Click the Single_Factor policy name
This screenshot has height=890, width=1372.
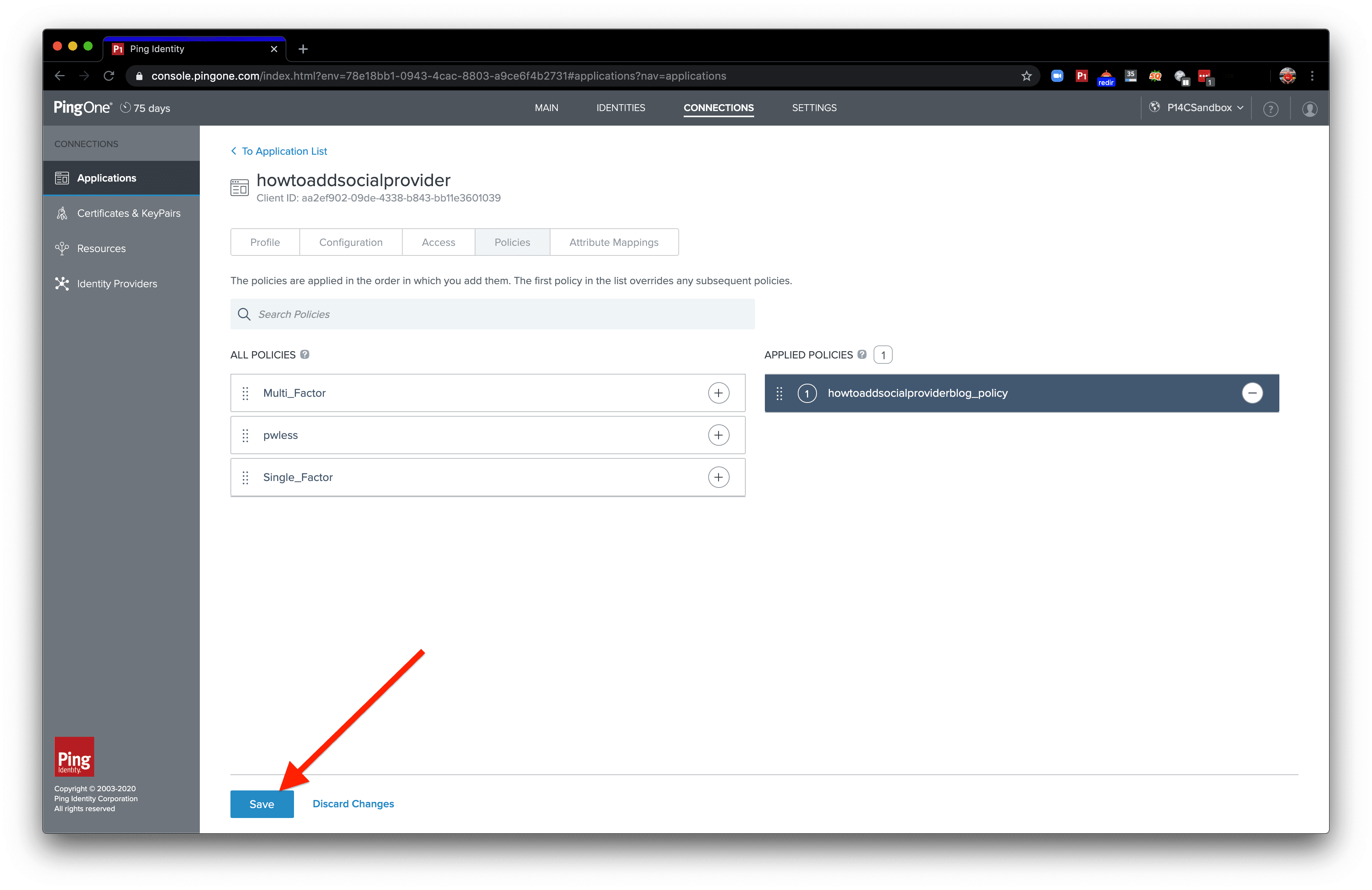pos(297,477)
